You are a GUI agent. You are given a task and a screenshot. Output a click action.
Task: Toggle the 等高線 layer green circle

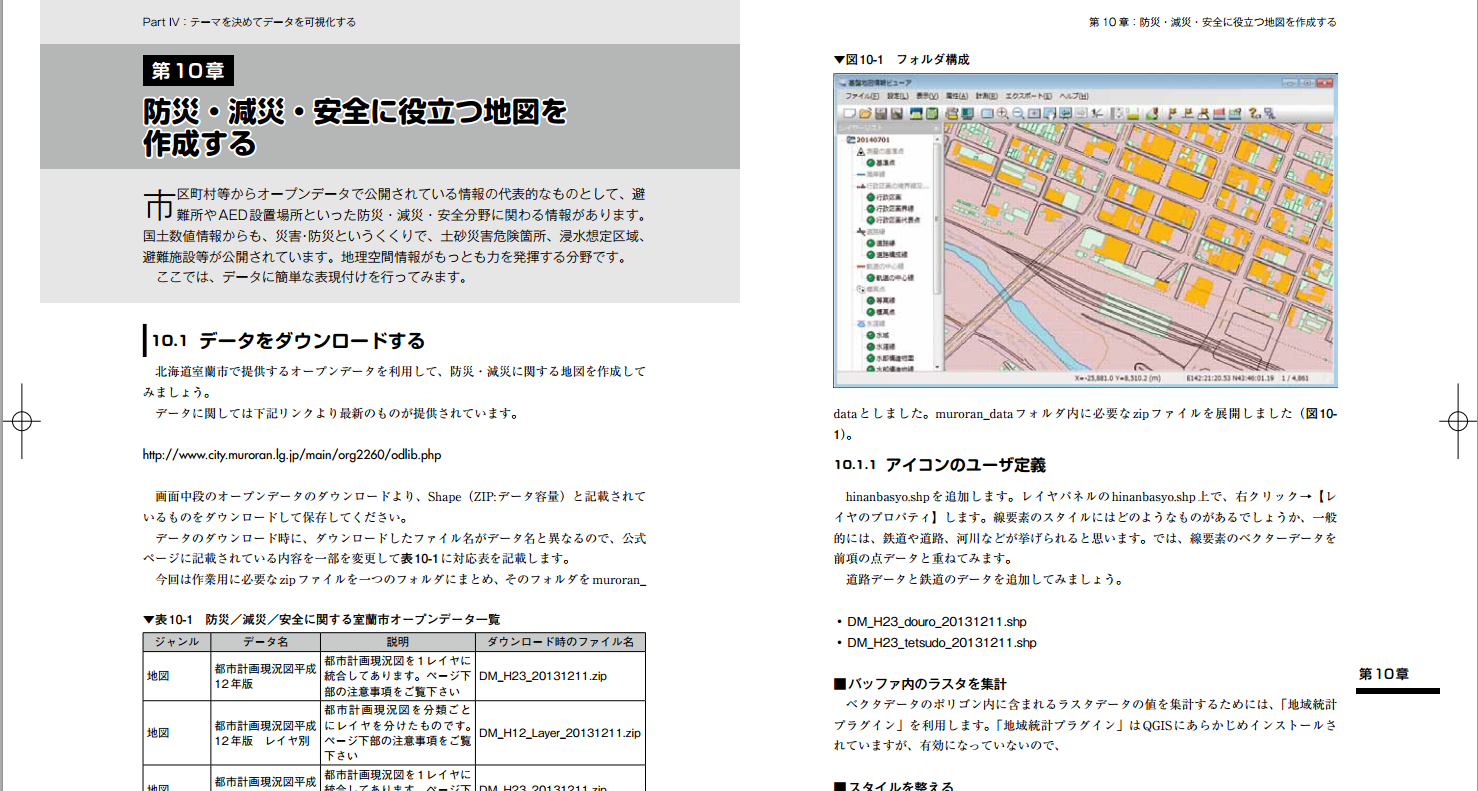click(x=870, y=300)
